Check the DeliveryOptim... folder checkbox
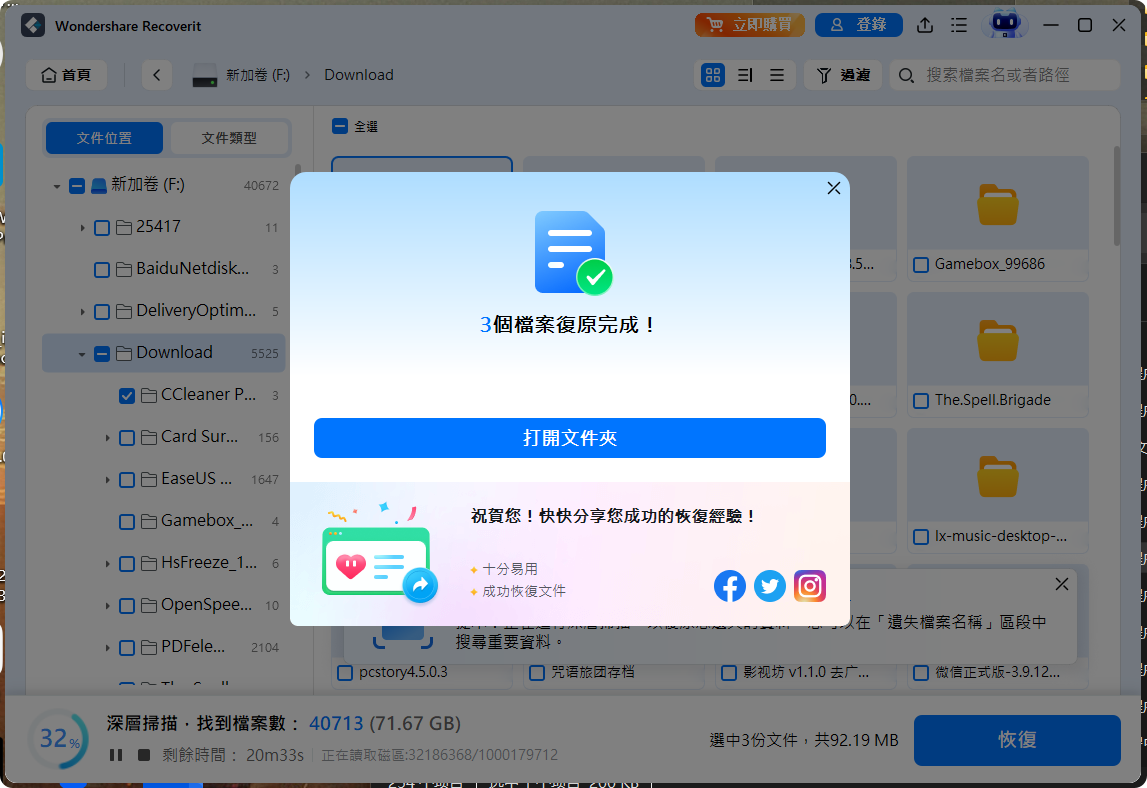 (102, 312)
